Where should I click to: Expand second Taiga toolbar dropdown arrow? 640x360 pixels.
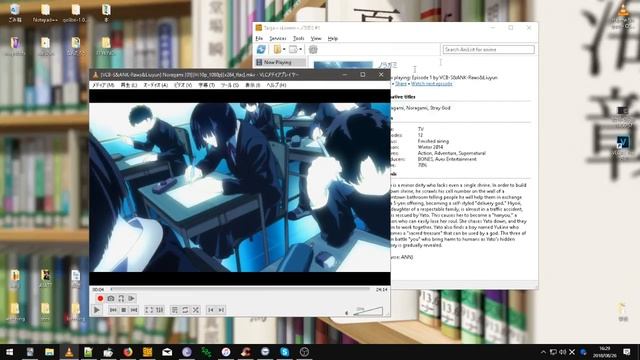coord(301,49)
